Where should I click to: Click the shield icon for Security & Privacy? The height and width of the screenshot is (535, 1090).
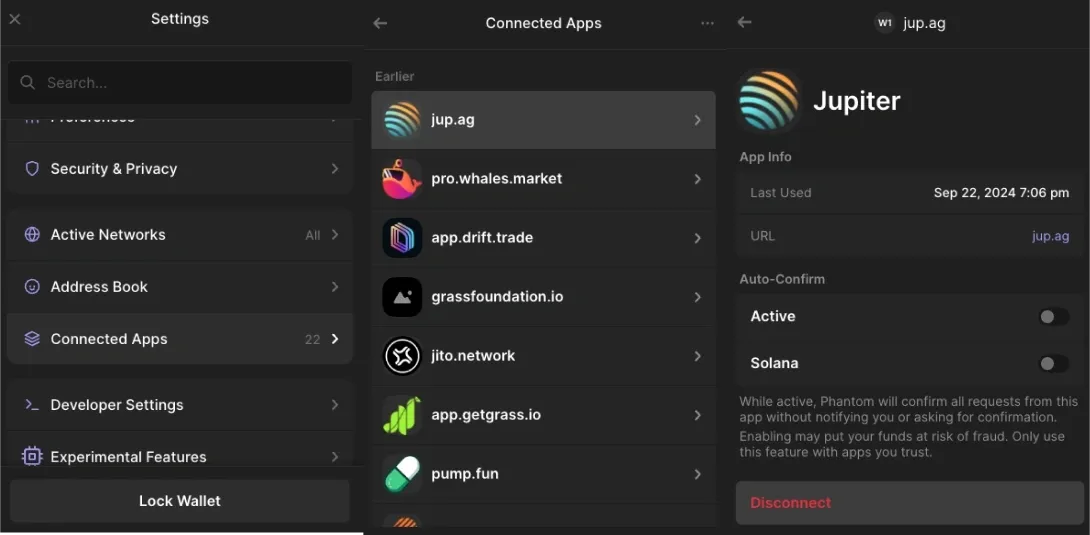pos(32,169)
